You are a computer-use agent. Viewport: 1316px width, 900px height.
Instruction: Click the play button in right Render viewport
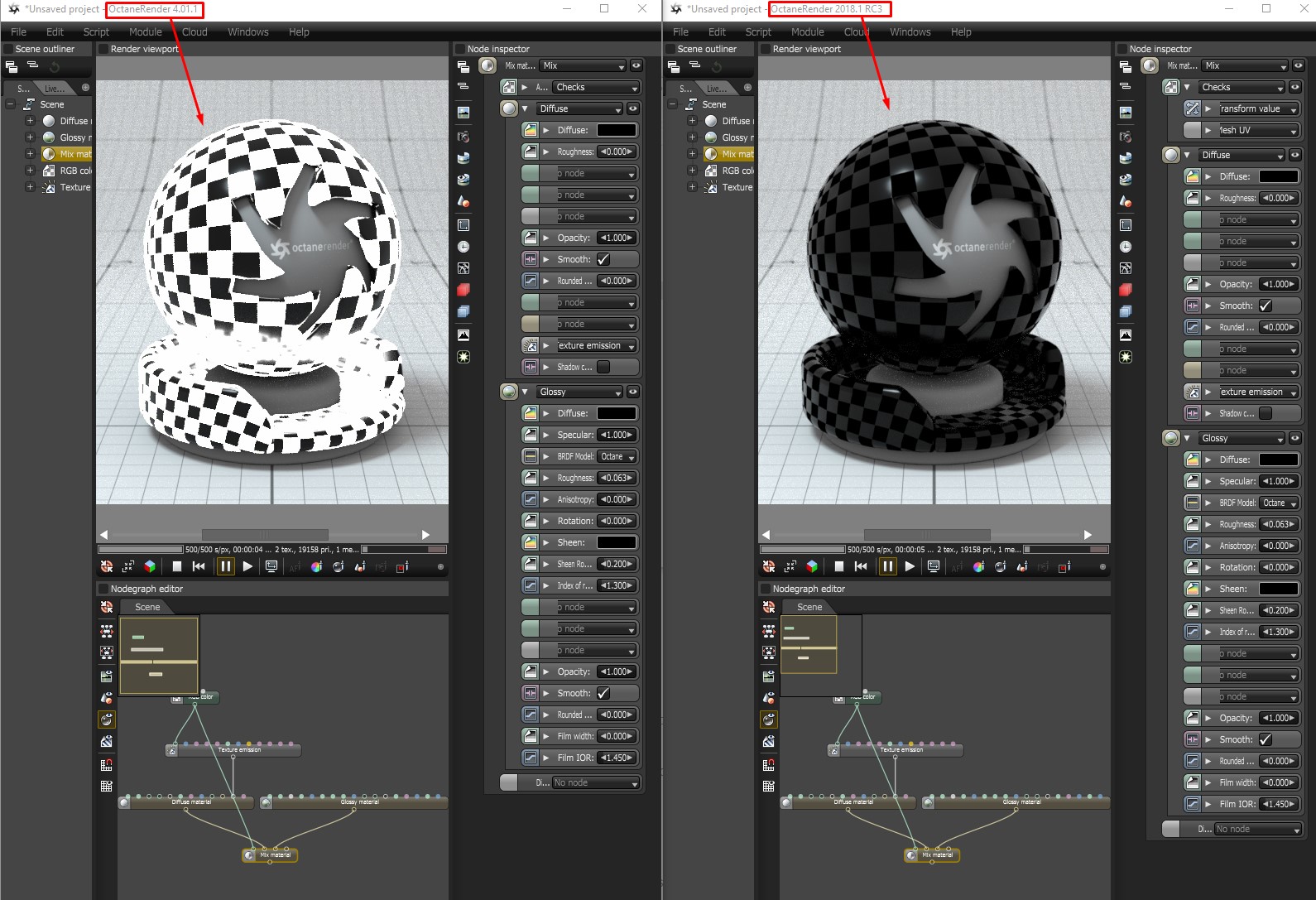pos(910,566)
